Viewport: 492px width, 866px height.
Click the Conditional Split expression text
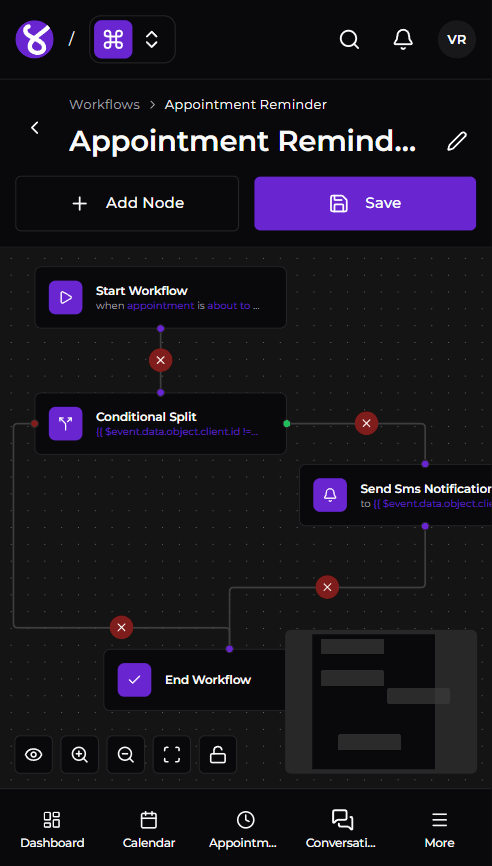(177, 431)
